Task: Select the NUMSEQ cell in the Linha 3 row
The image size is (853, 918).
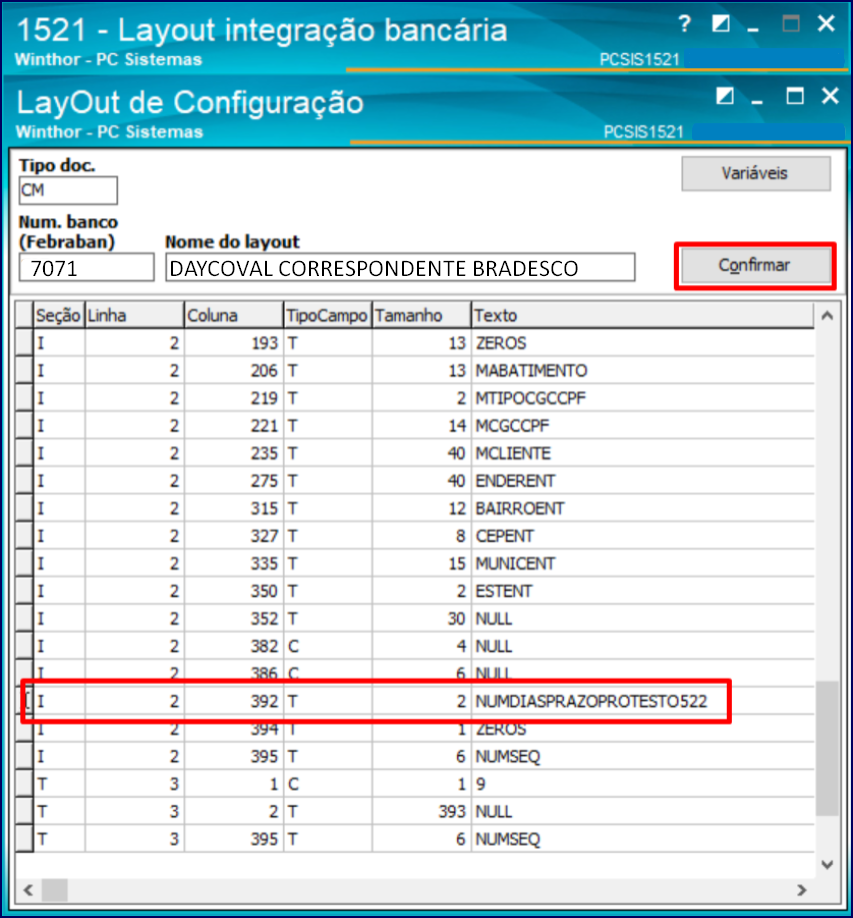Action: tap(643, 839)
